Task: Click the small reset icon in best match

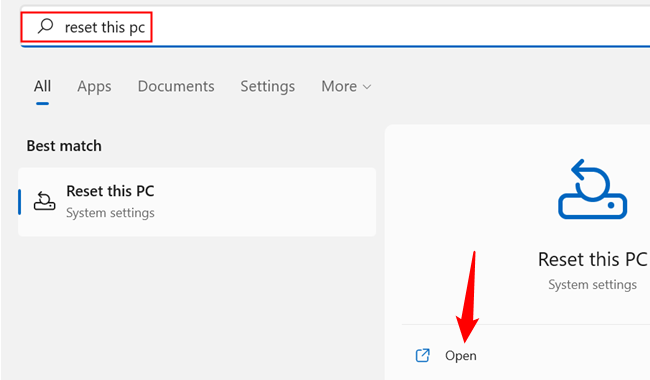Action: click(44, 201)
